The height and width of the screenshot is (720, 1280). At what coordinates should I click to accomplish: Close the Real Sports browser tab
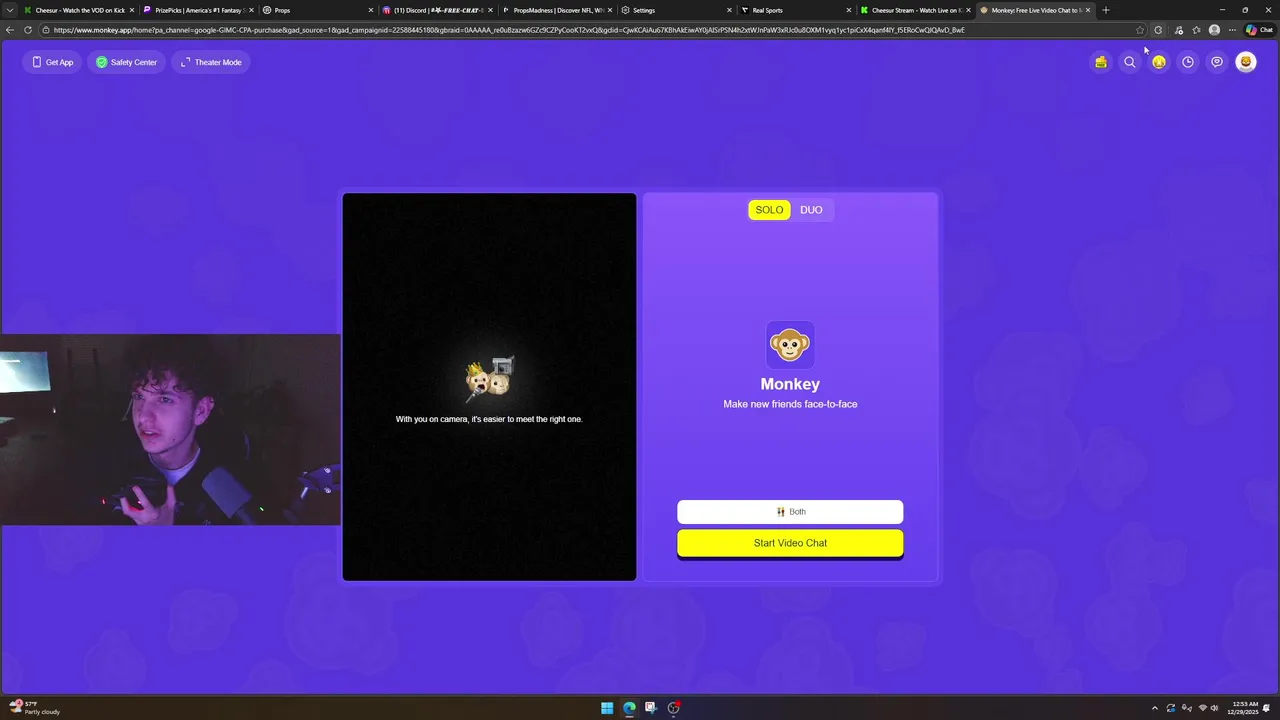(850, 10)
